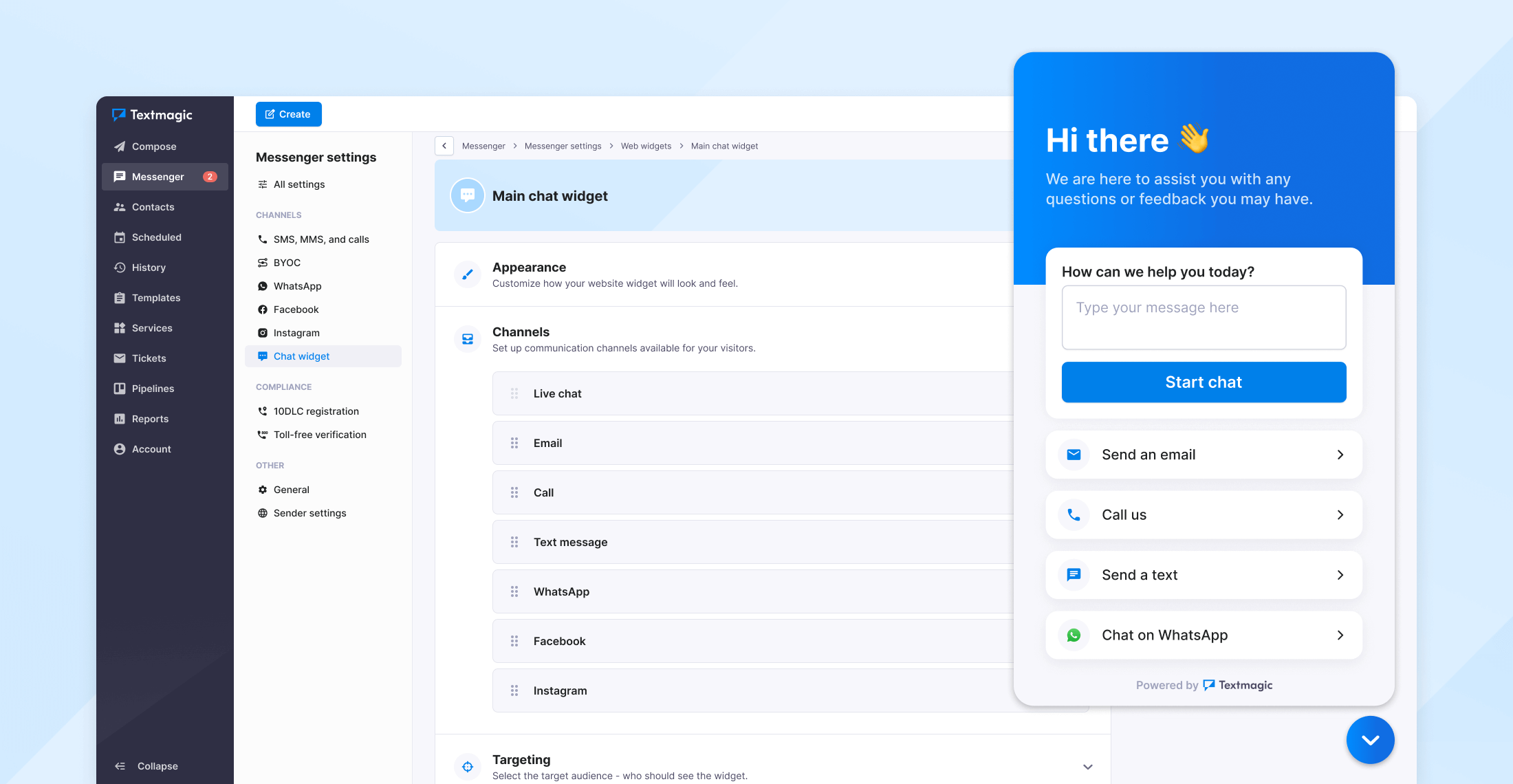This screenshot has width=1513, height=784.
Task: Click the Call channel drag handle
Action: (514, 492)
